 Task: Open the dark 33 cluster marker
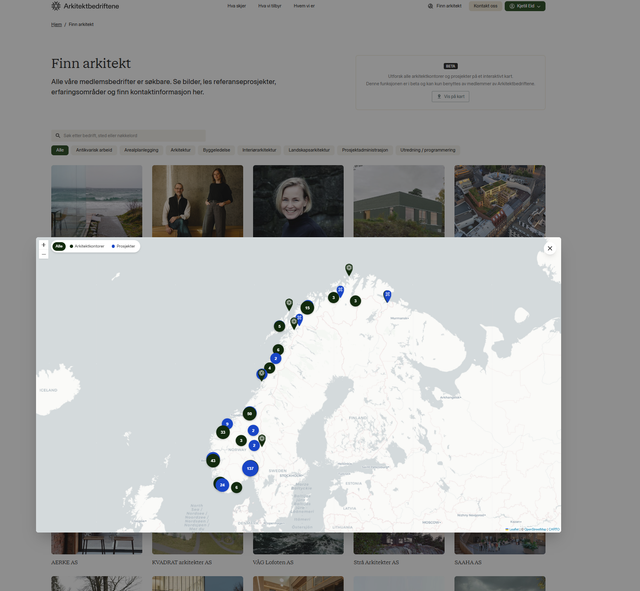tap(223, 432)
